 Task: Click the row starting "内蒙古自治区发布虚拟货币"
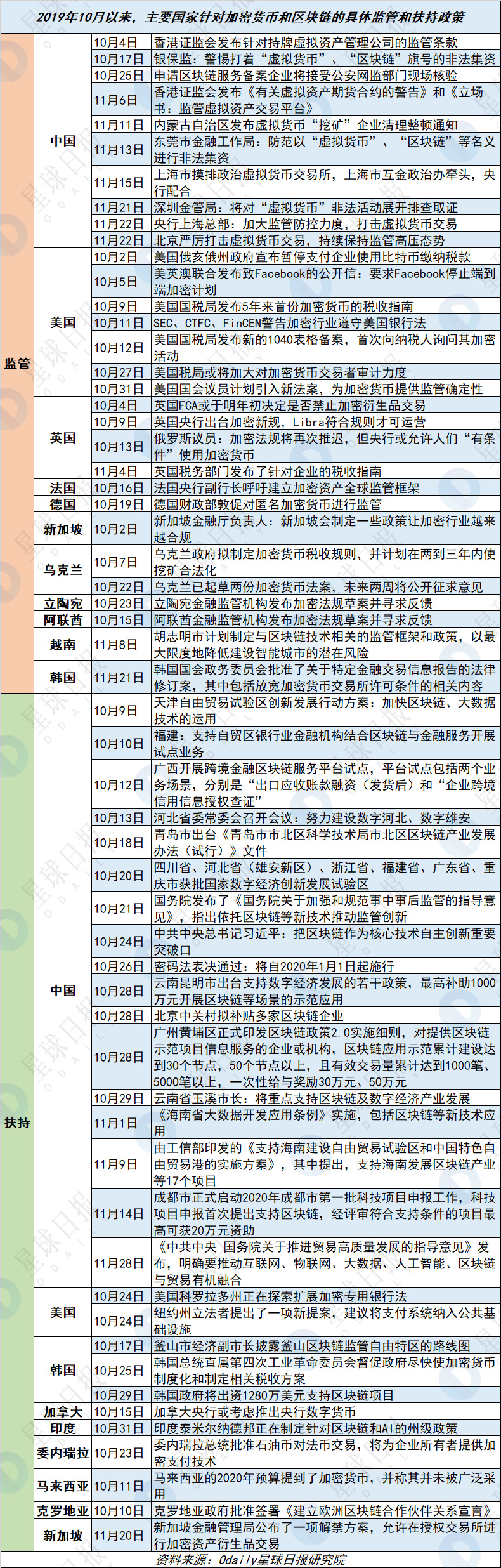point(326,125)
